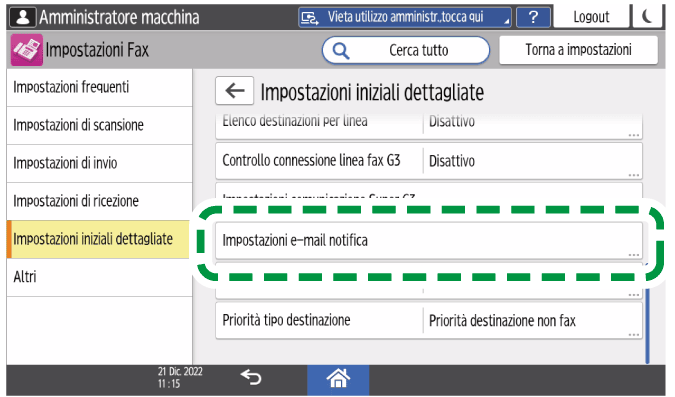Select Impostazioni di ricezione section
Image resolution: width=675 pixels, height=397 pixels.
pyautogui.click(x=99, y=201)
